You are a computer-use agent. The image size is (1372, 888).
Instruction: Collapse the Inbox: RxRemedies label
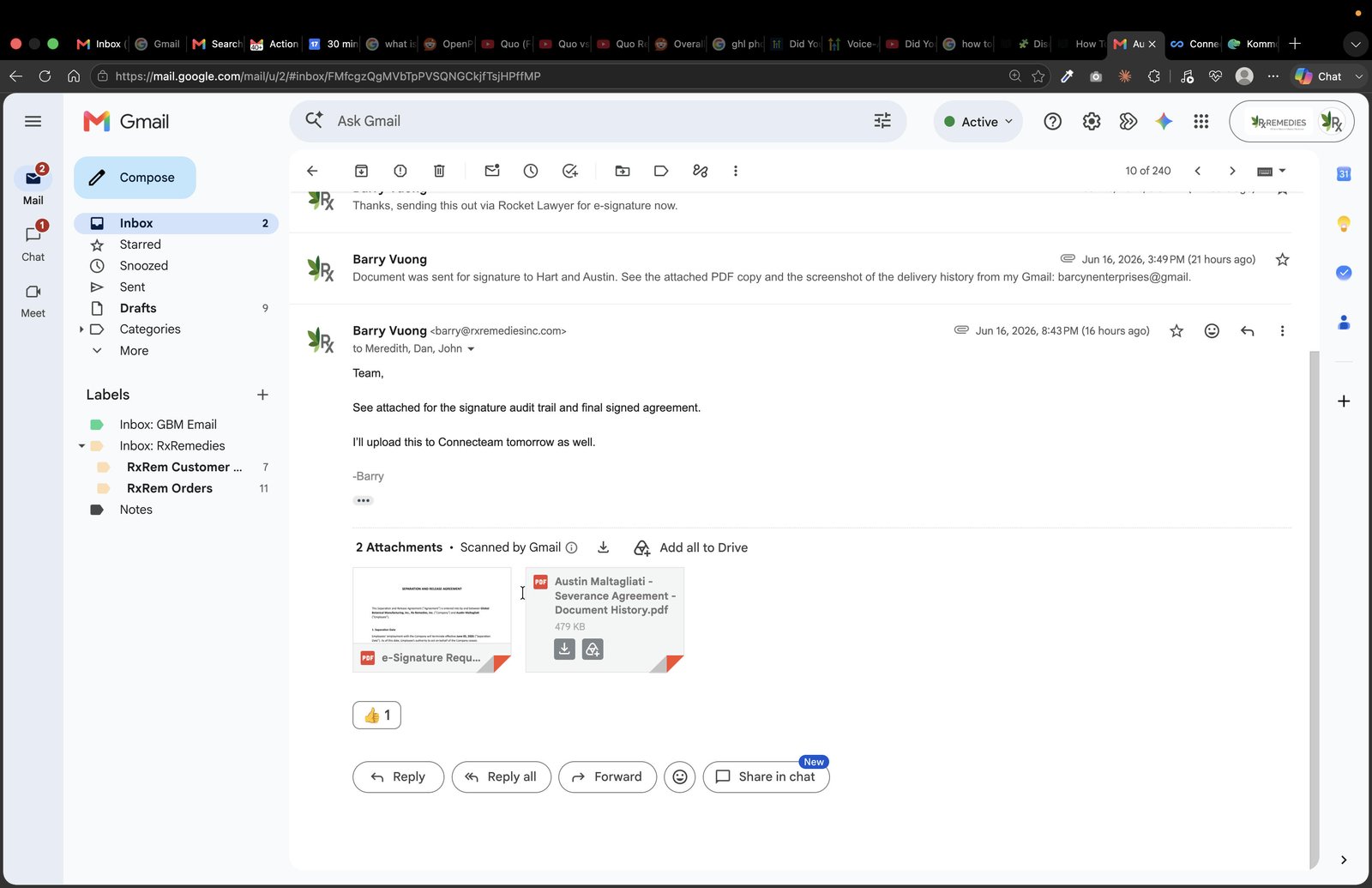[81, 446]
